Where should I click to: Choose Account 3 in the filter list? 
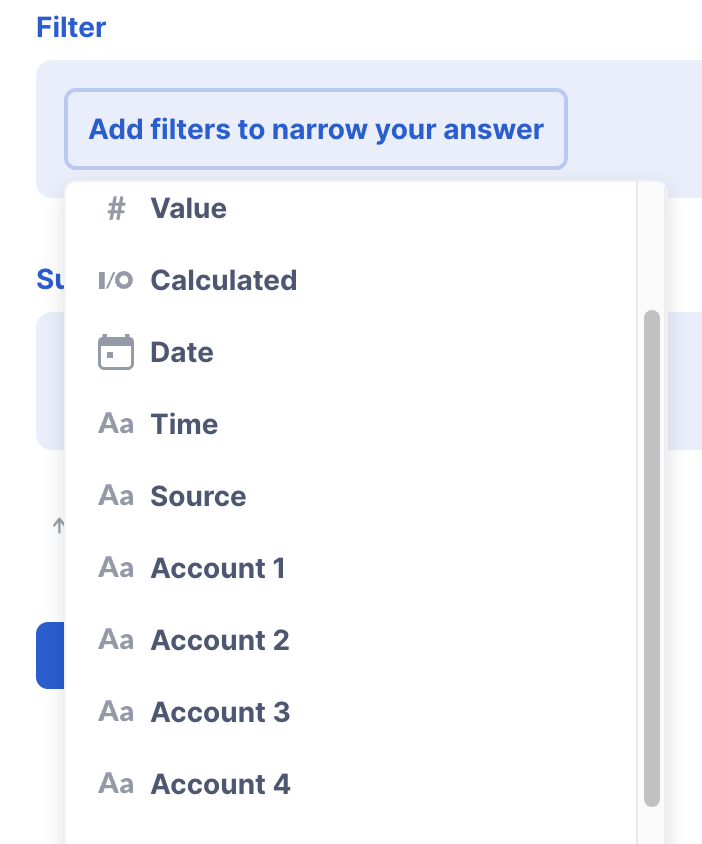[351, 712]
